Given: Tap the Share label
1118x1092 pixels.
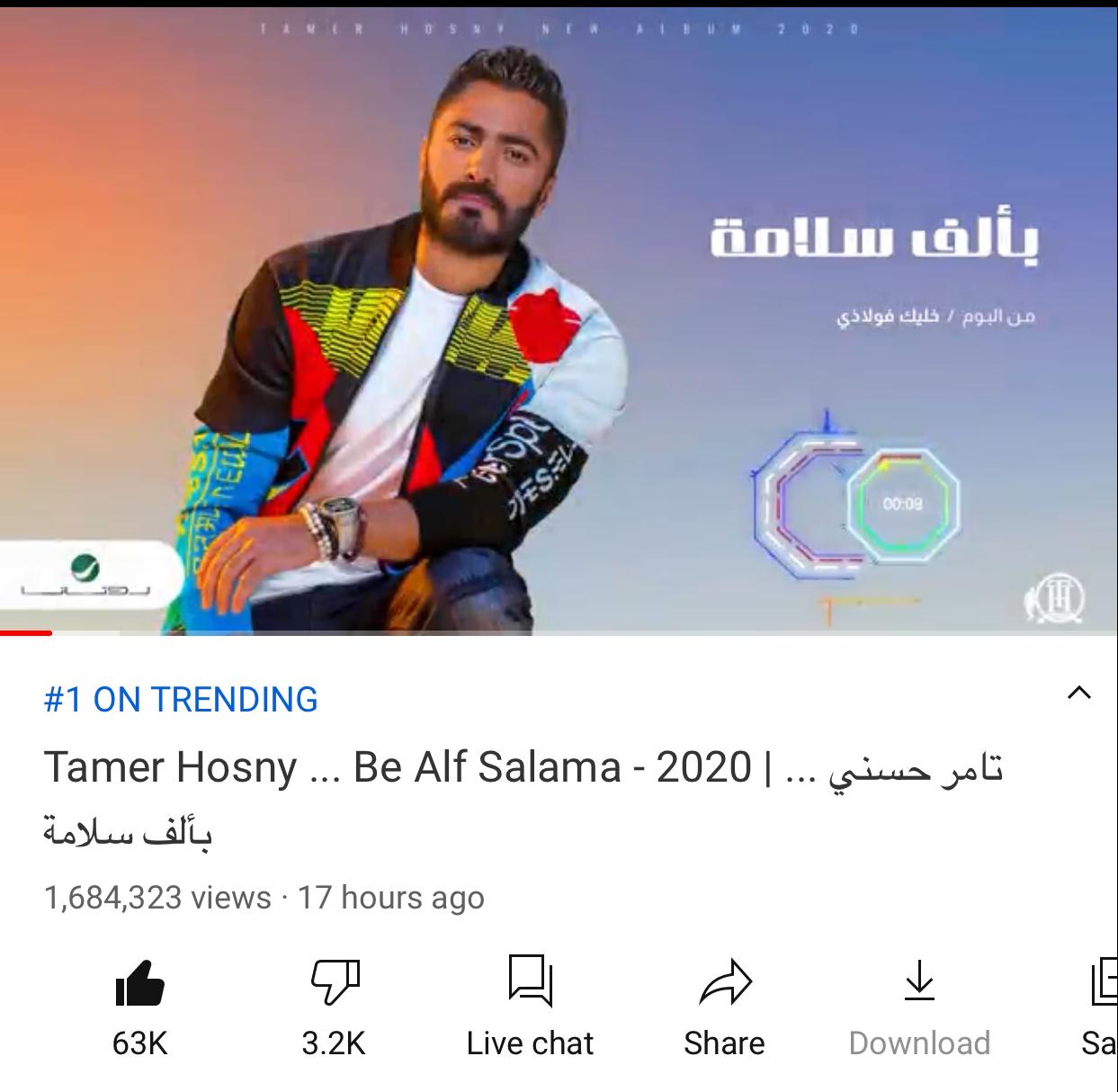Looking at the screenshot, I should pyautogui.click(x=724, y=1043).
